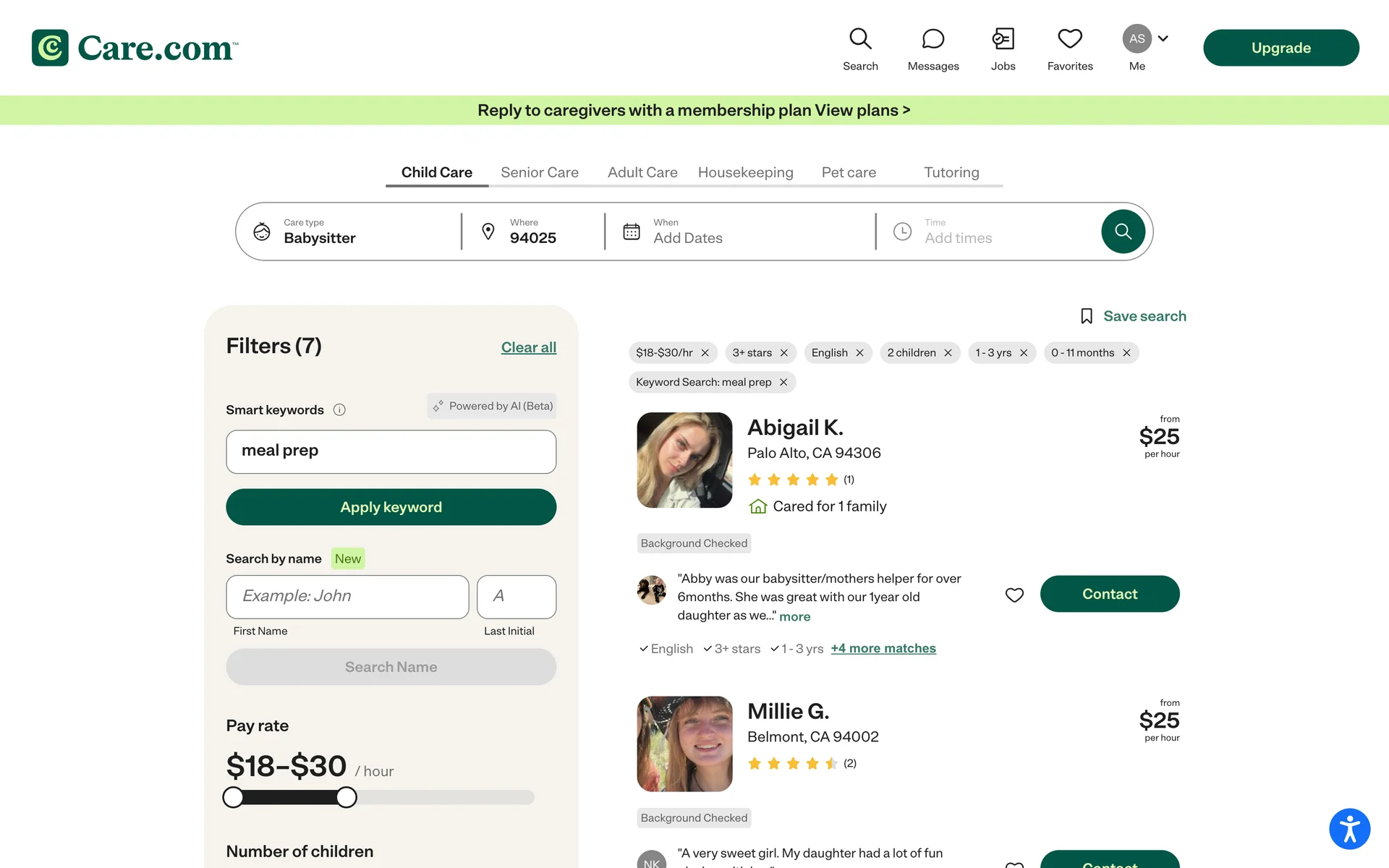Click the Smart keywords info icon

[x=339, y=410]
